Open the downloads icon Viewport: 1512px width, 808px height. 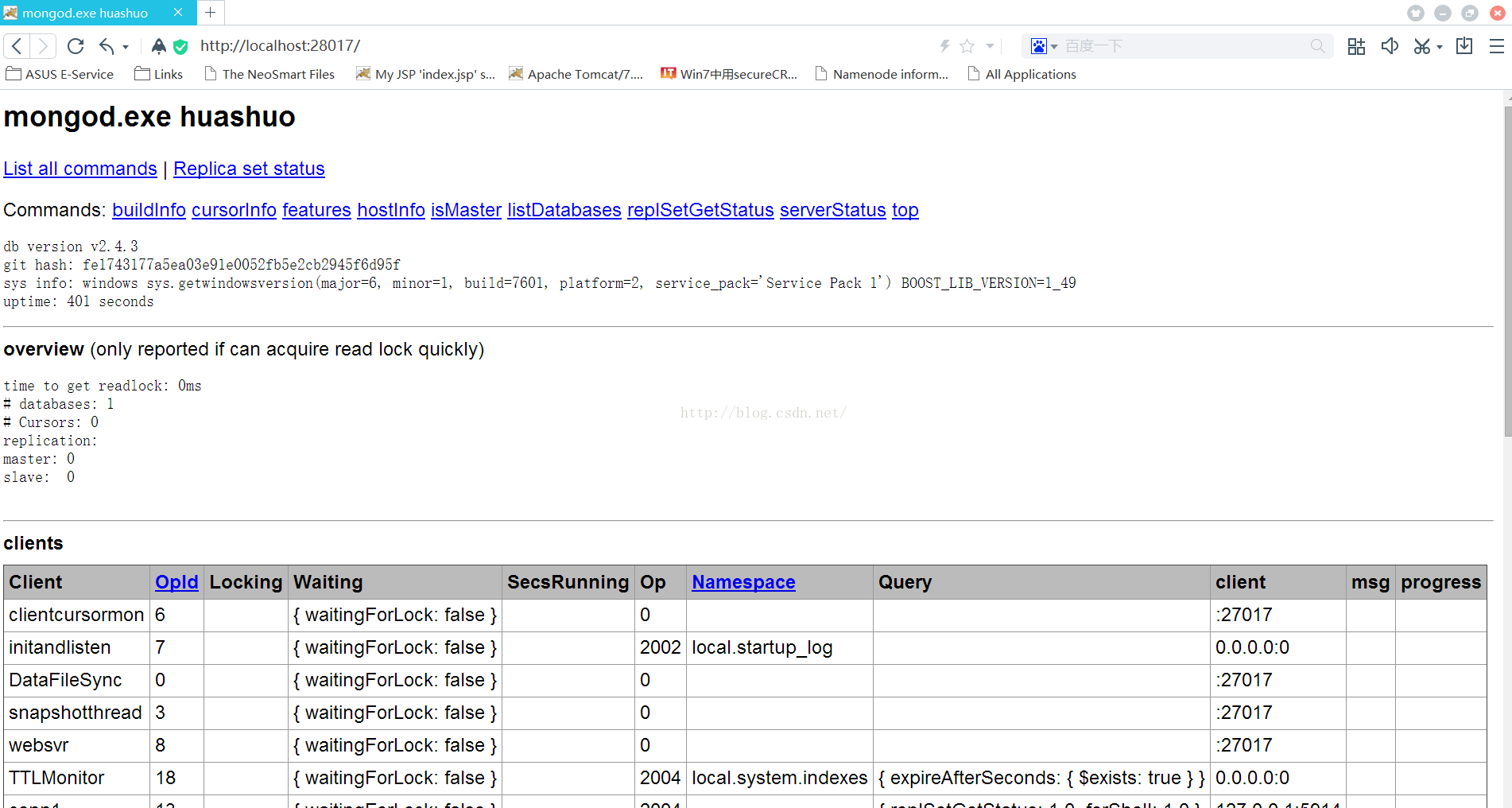pos(1464,46)
